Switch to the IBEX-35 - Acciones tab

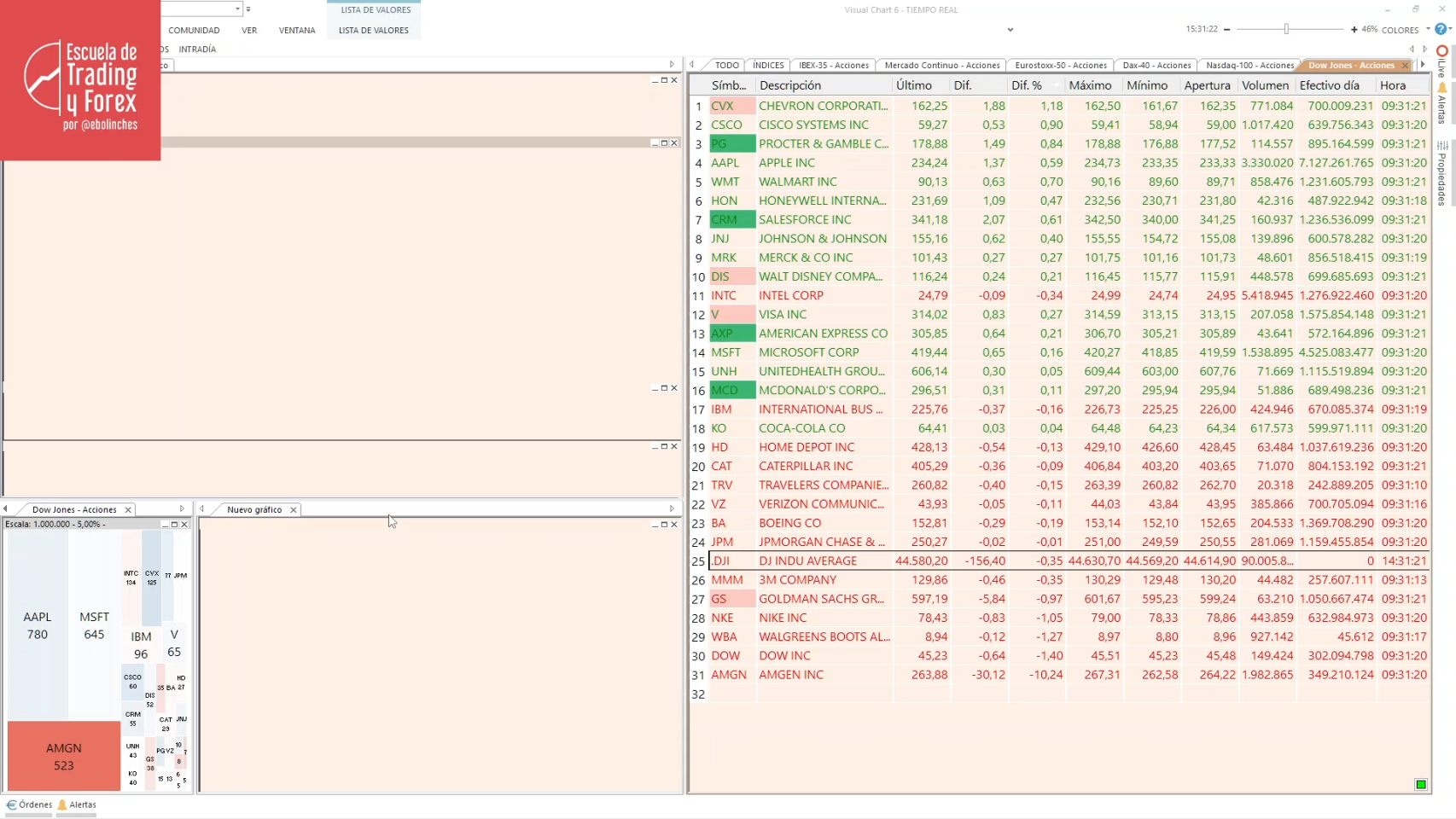tap(834, 65)
